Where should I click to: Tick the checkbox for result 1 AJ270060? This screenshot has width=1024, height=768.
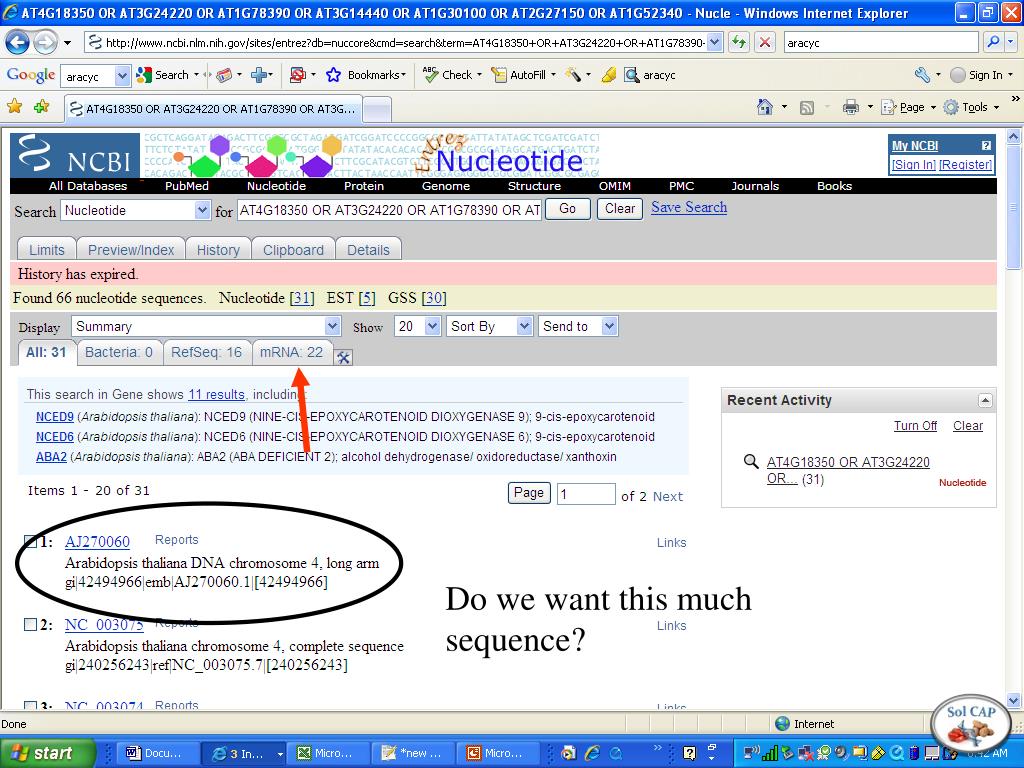tap(29, 541)
